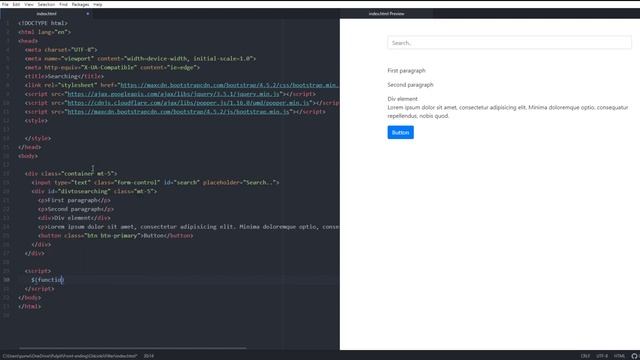Screen dimensions: 640x360
Task: Open the Edit menu
Action: 16,4
